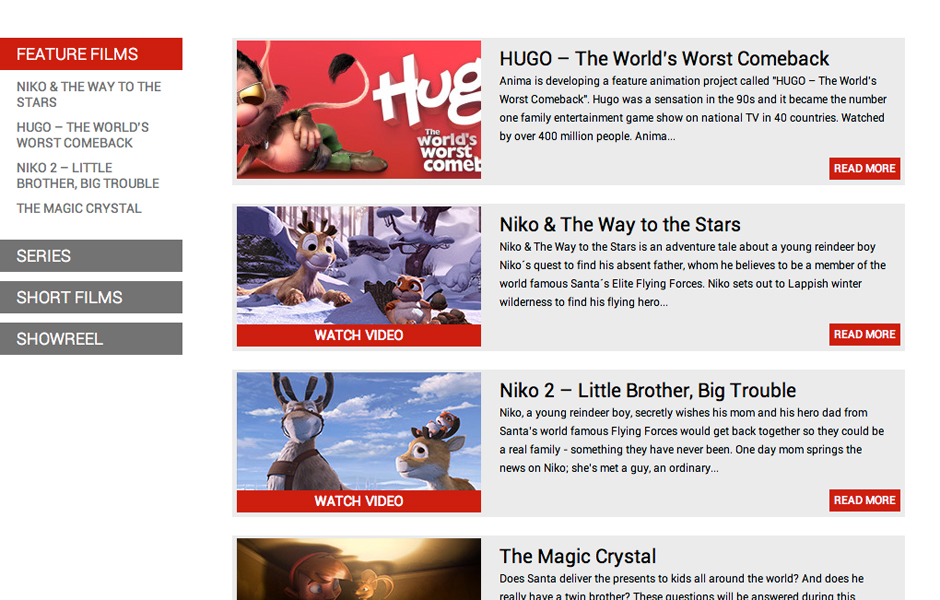Viewport: 940px width, 600px height.
Task: Watch video for Niko & The Way to the Stars
Action: pos(358,336)
